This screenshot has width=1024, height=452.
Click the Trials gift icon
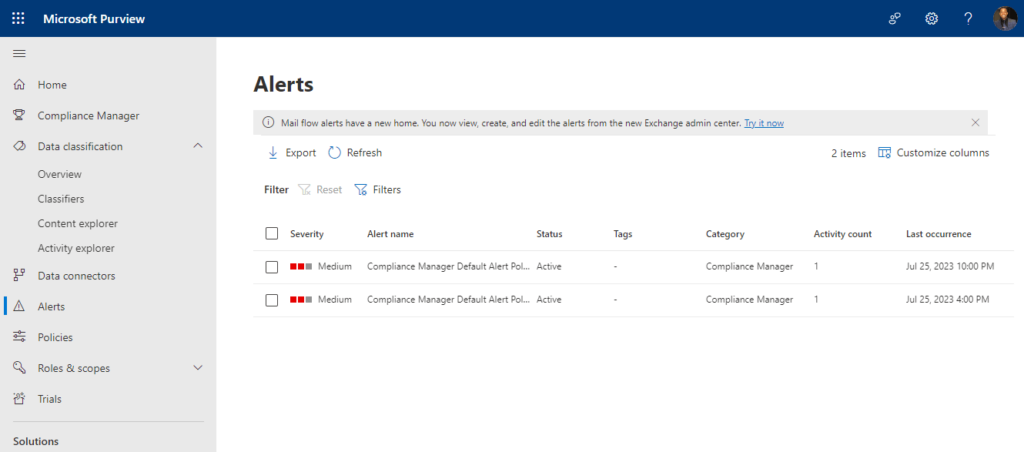(19, 398)
